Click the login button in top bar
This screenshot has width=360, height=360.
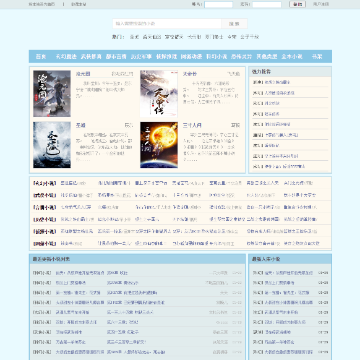click(297, 4)
